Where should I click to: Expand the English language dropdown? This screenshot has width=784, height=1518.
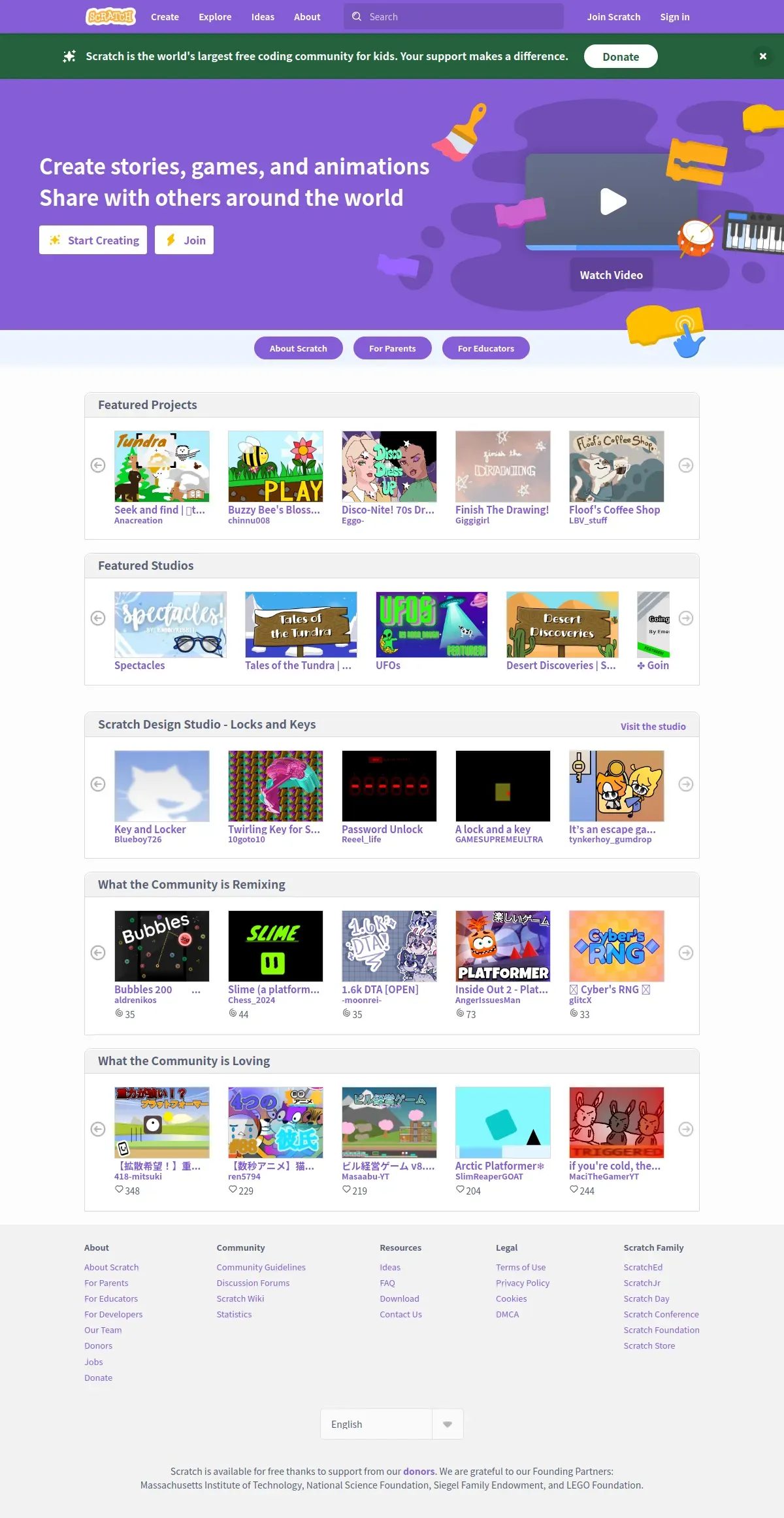click(392, 1424)
